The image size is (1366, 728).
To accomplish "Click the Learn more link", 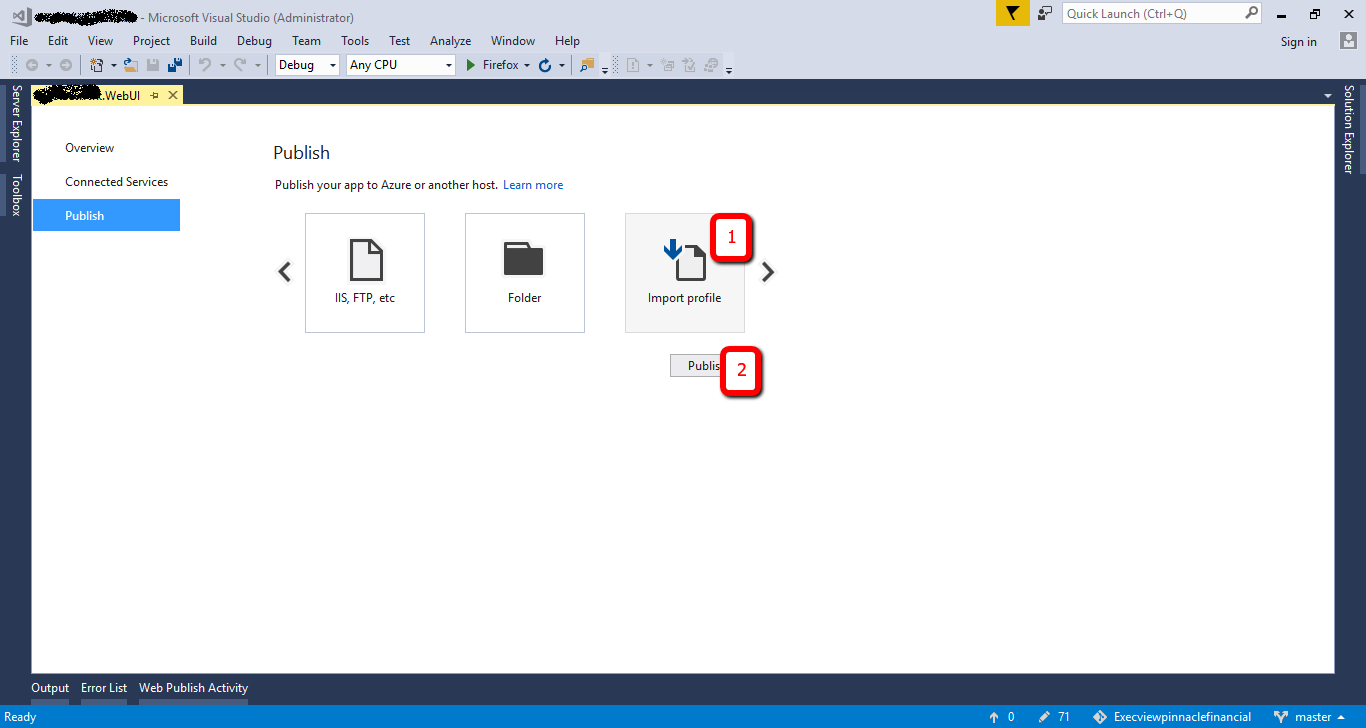I will 533,184.
